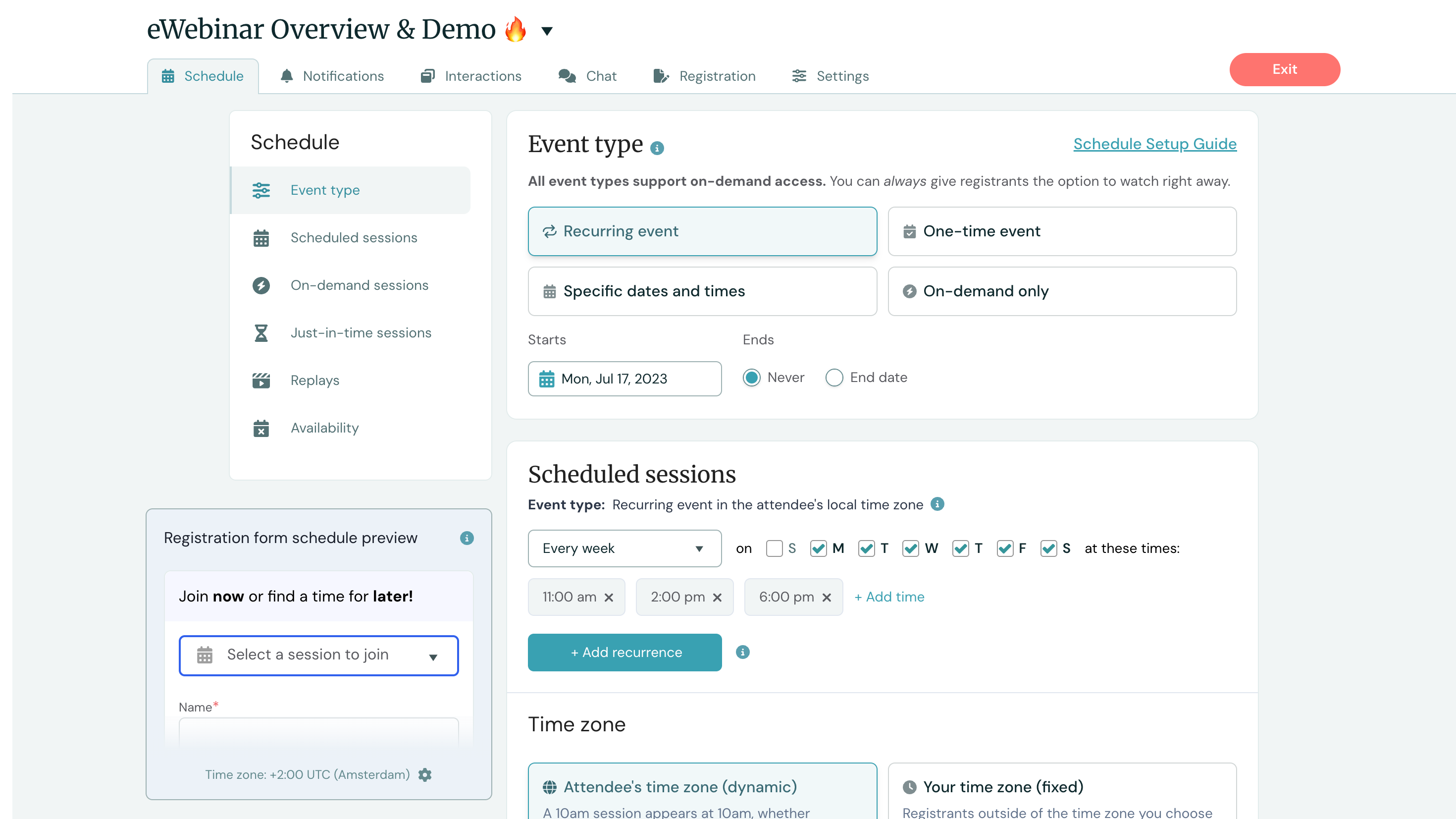The width and height of the screenshot is (1456, 819).
Task: Check the Sunday checkbox
Action: pos(775,548)
